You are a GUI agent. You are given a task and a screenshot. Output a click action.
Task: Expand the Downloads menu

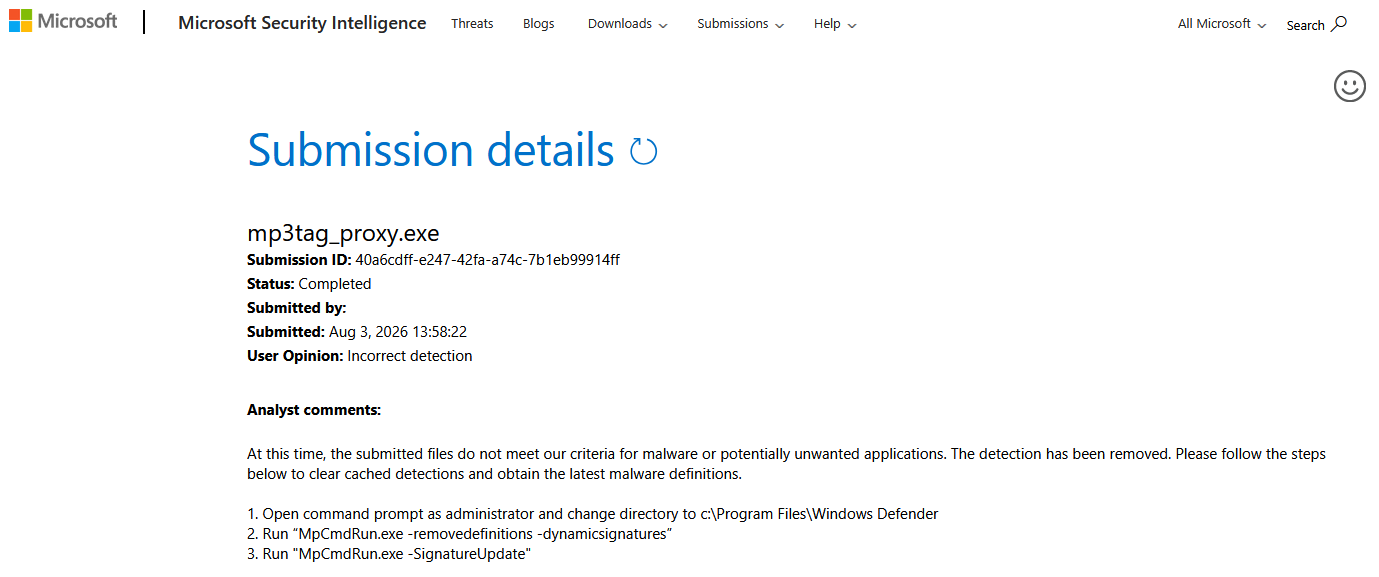(x=628, y=23)
